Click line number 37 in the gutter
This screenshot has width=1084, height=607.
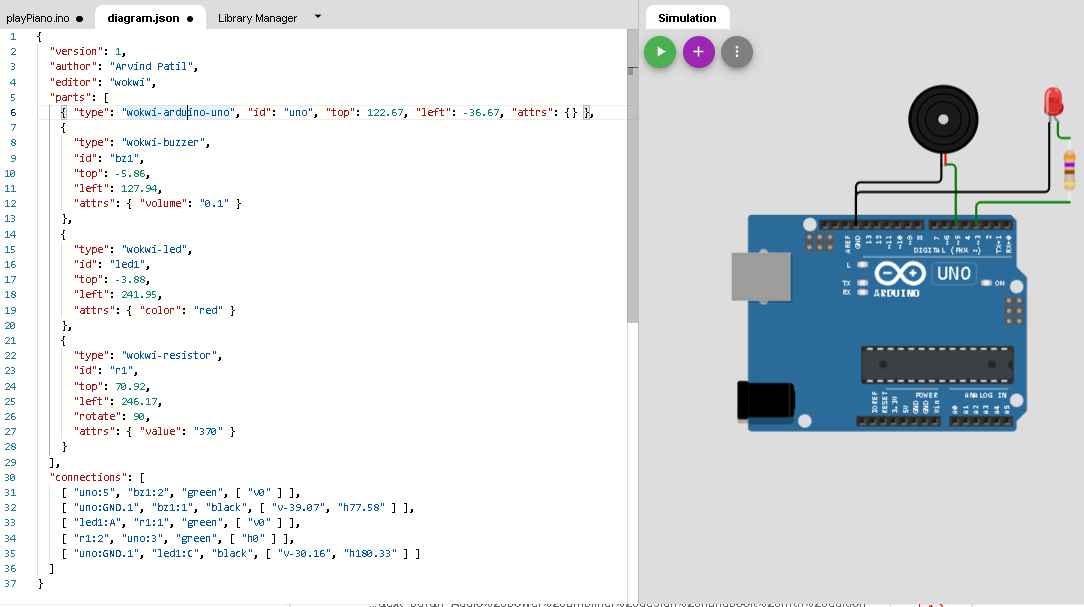tap(10, 583)
